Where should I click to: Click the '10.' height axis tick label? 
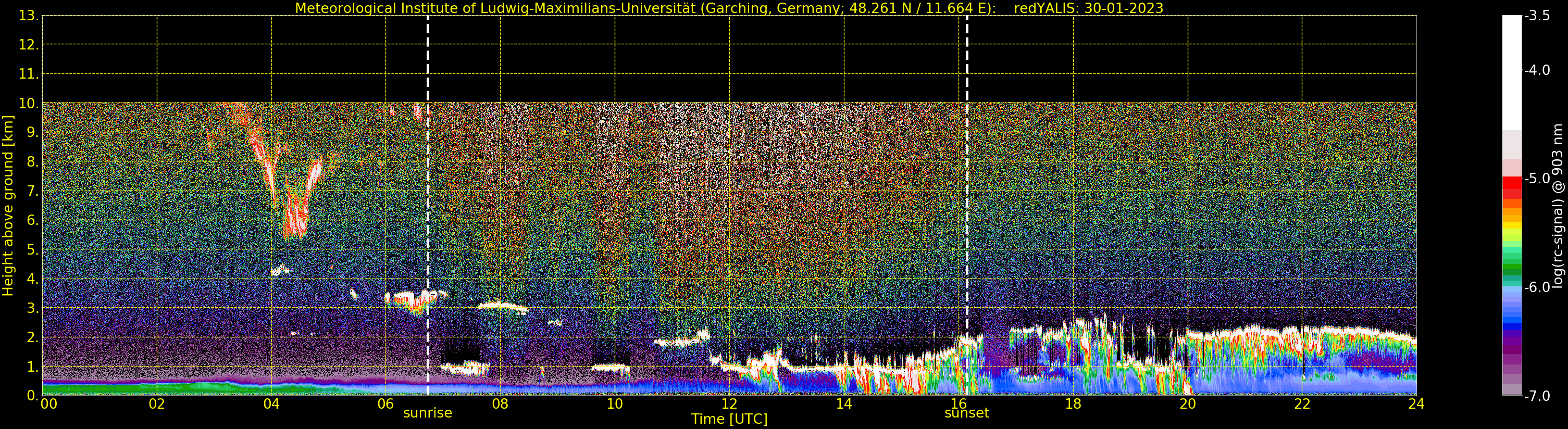click(29, 104)
